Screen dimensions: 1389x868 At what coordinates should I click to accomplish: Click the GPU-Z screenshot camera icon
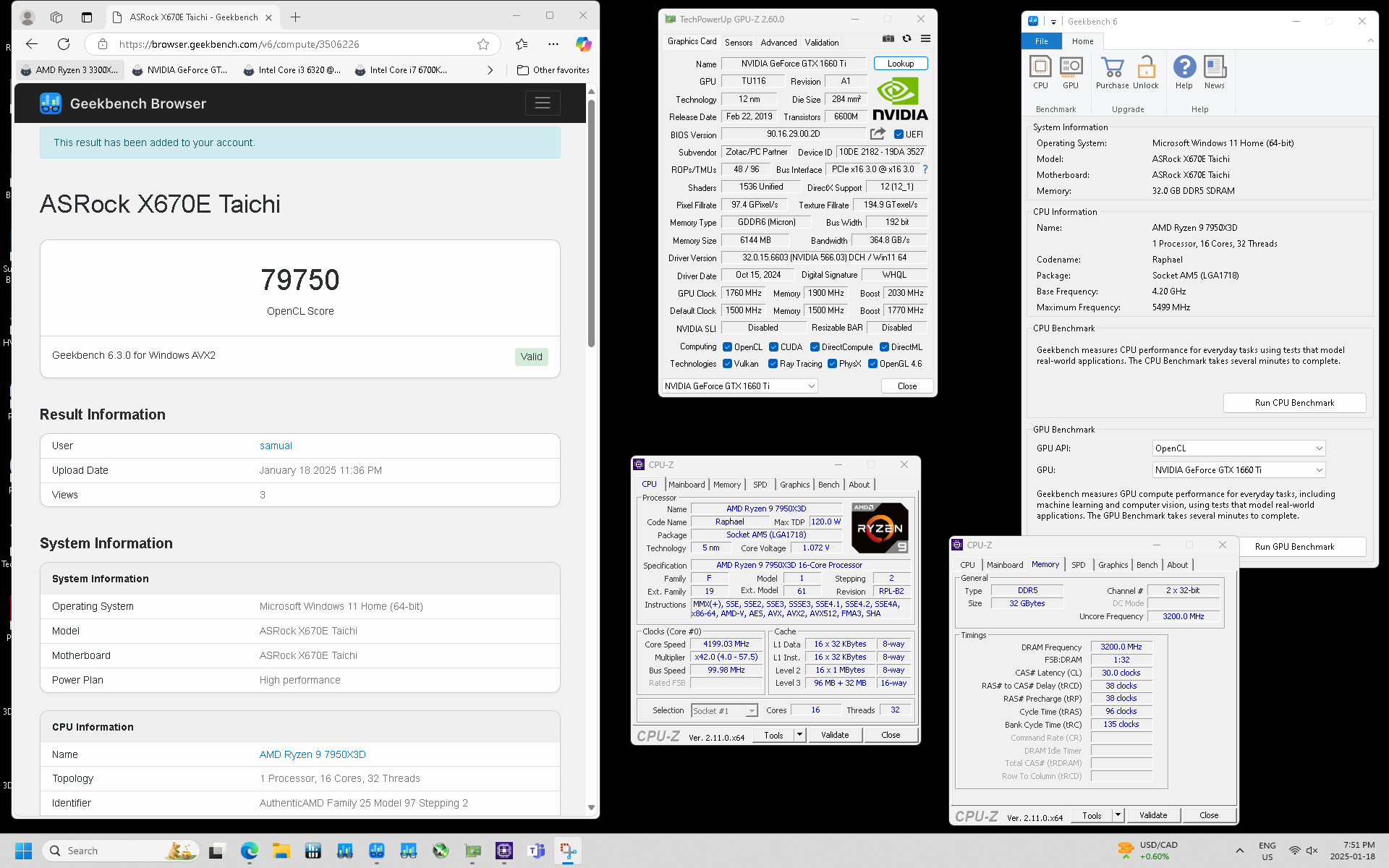tap(888, 39)
